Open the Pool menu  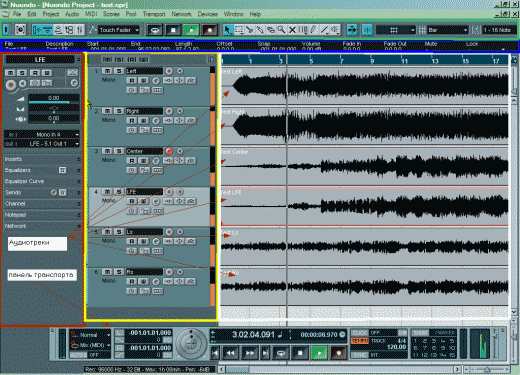coord(131,14)
